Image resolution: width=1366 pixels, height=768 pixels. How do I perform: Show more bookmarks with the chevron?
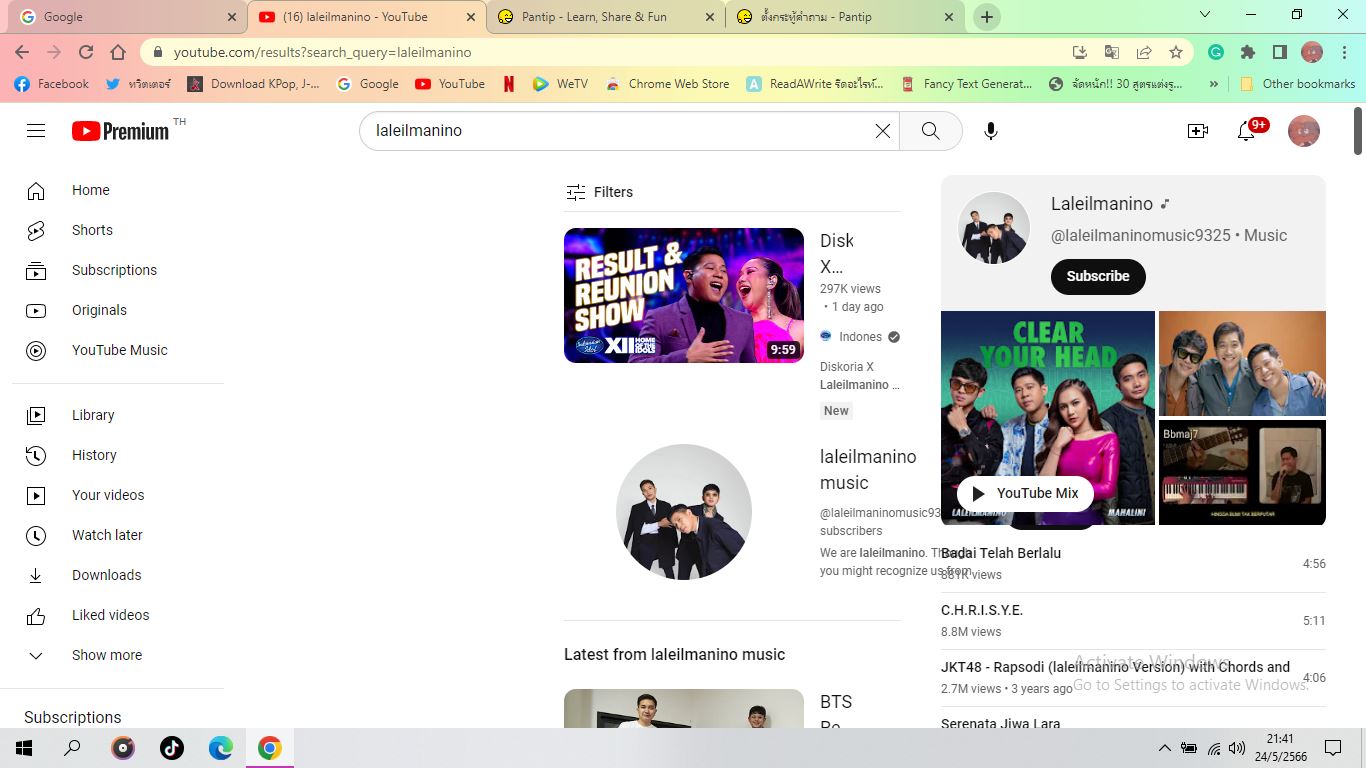tap(1214, 84)
